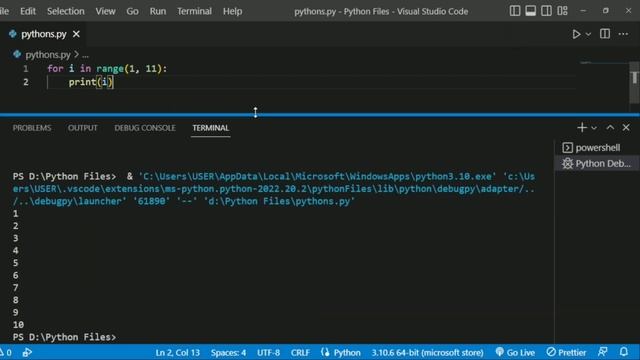
Task: Start Go Live server
Action: click(x=515, y=352)
